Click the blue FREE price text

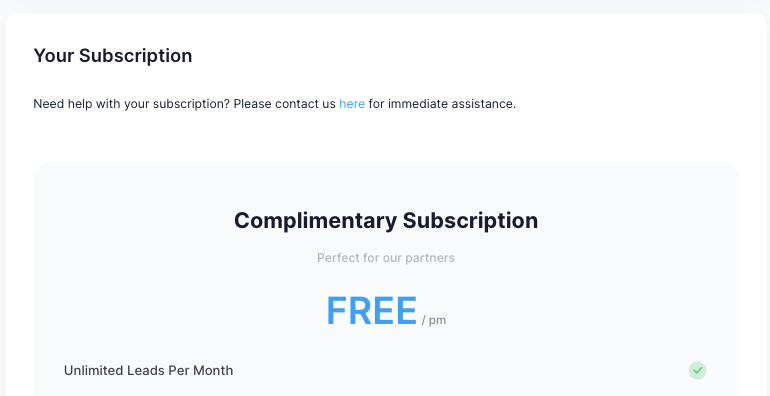[x=372, y=311]
